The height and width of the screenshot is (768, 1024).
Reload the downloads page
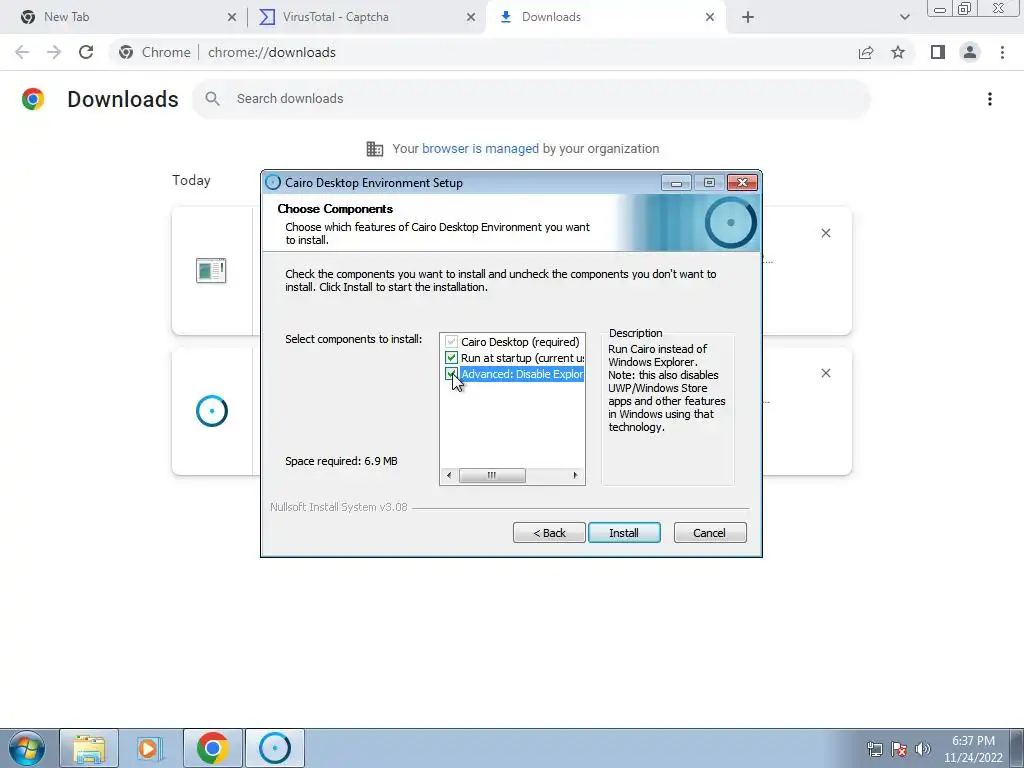point(86,52)
